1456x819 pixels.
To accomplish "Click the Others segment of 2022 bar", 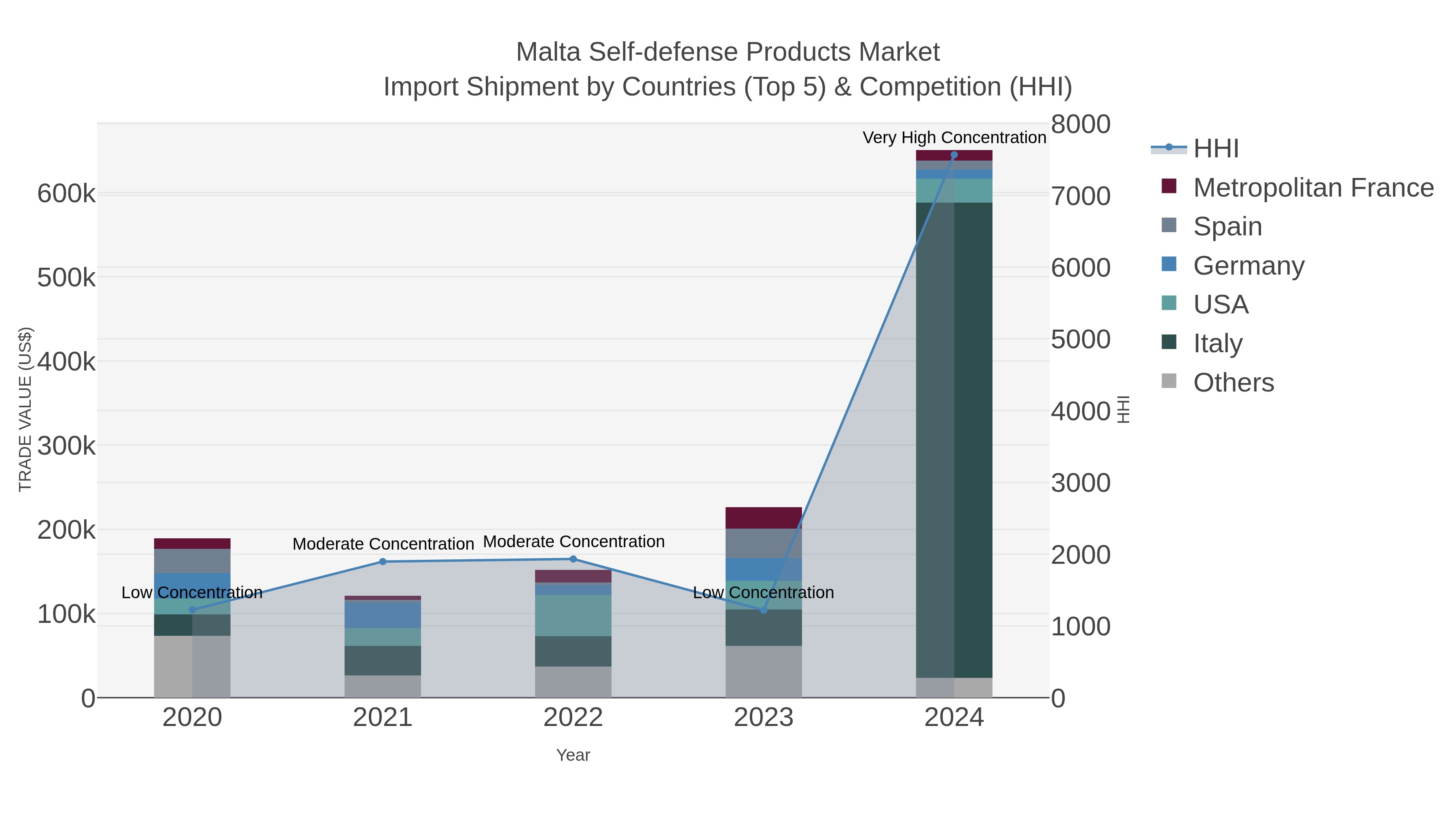I will click(x=573, y=681).
